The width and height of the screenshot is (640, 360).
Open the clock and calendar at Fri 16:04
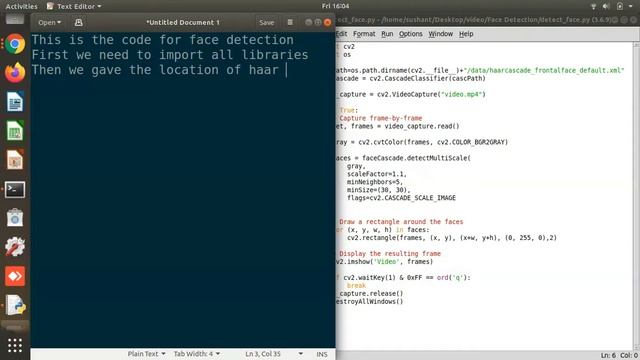pyautogui.click(x=335, y=6)
